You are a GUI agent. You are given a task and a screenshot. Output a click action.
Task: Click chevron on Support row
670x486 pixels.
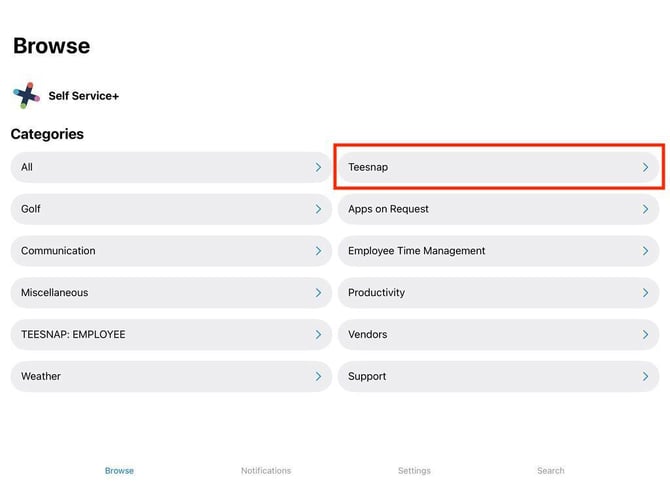[645, 377]
